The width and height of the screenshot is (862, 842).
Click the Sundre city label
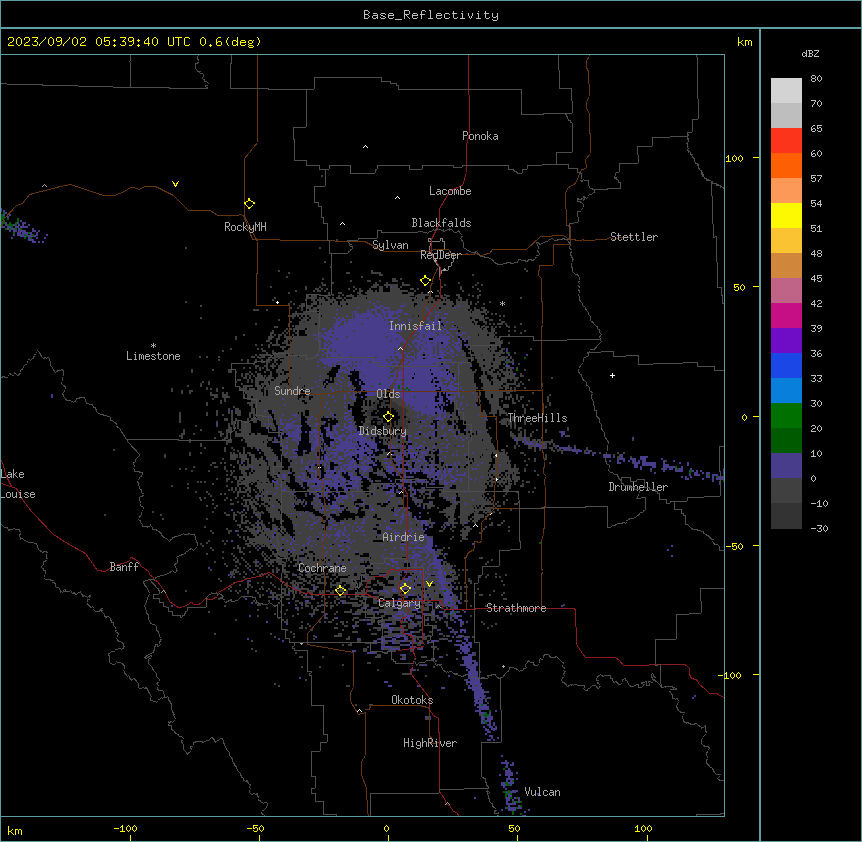[x=292, y=391]
